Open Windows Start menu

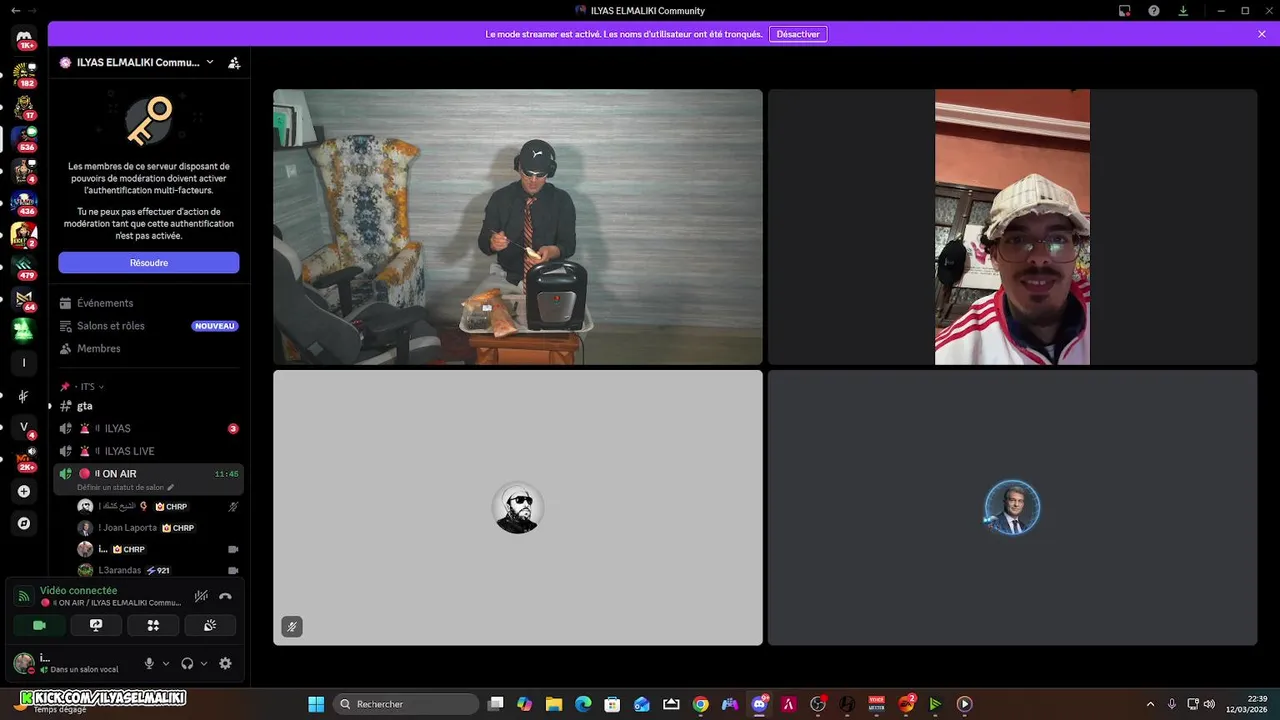[316, 704]
